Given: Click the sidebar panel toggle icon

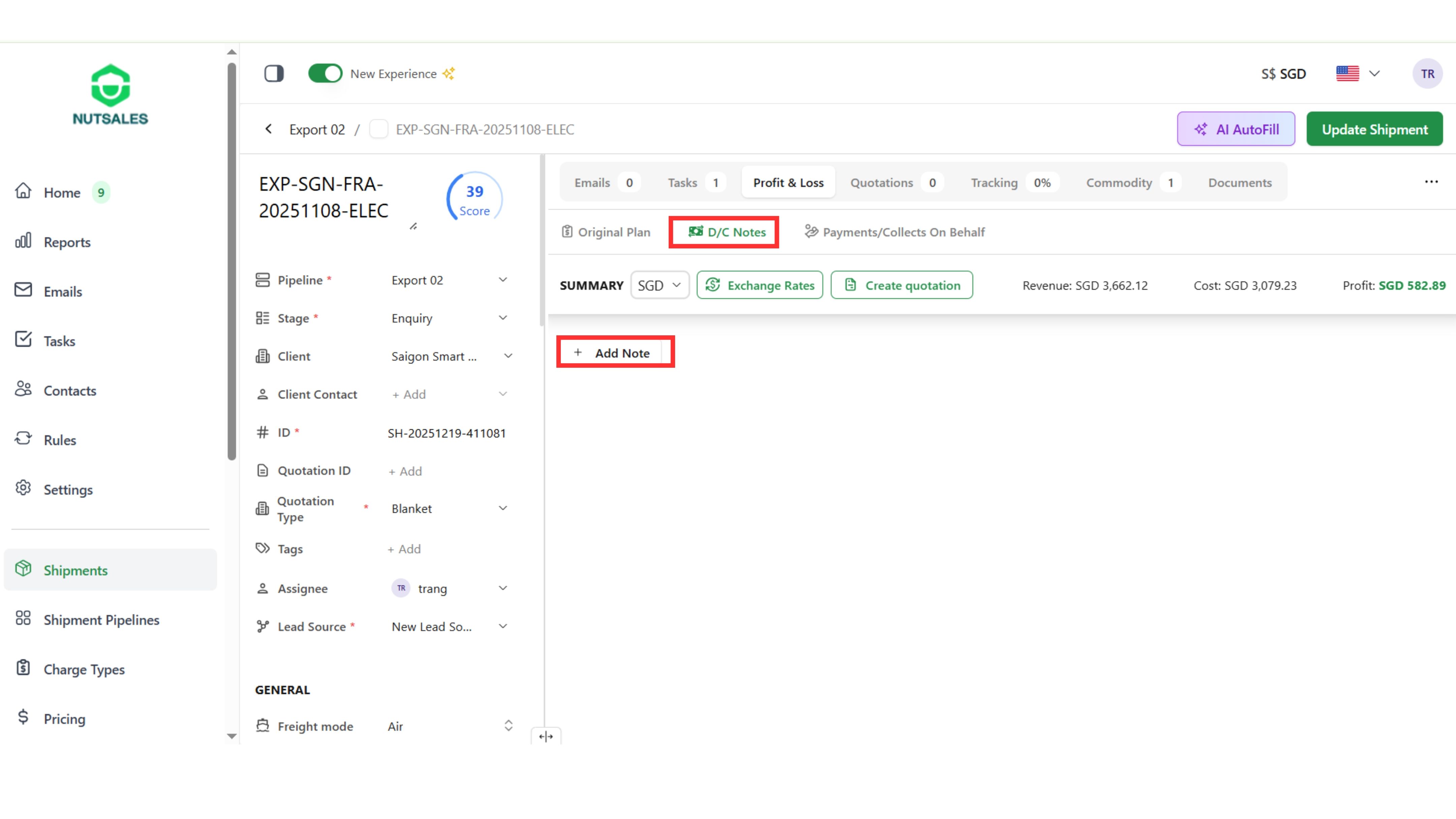Looking at the screenshot, I should (x=274, y=73).
